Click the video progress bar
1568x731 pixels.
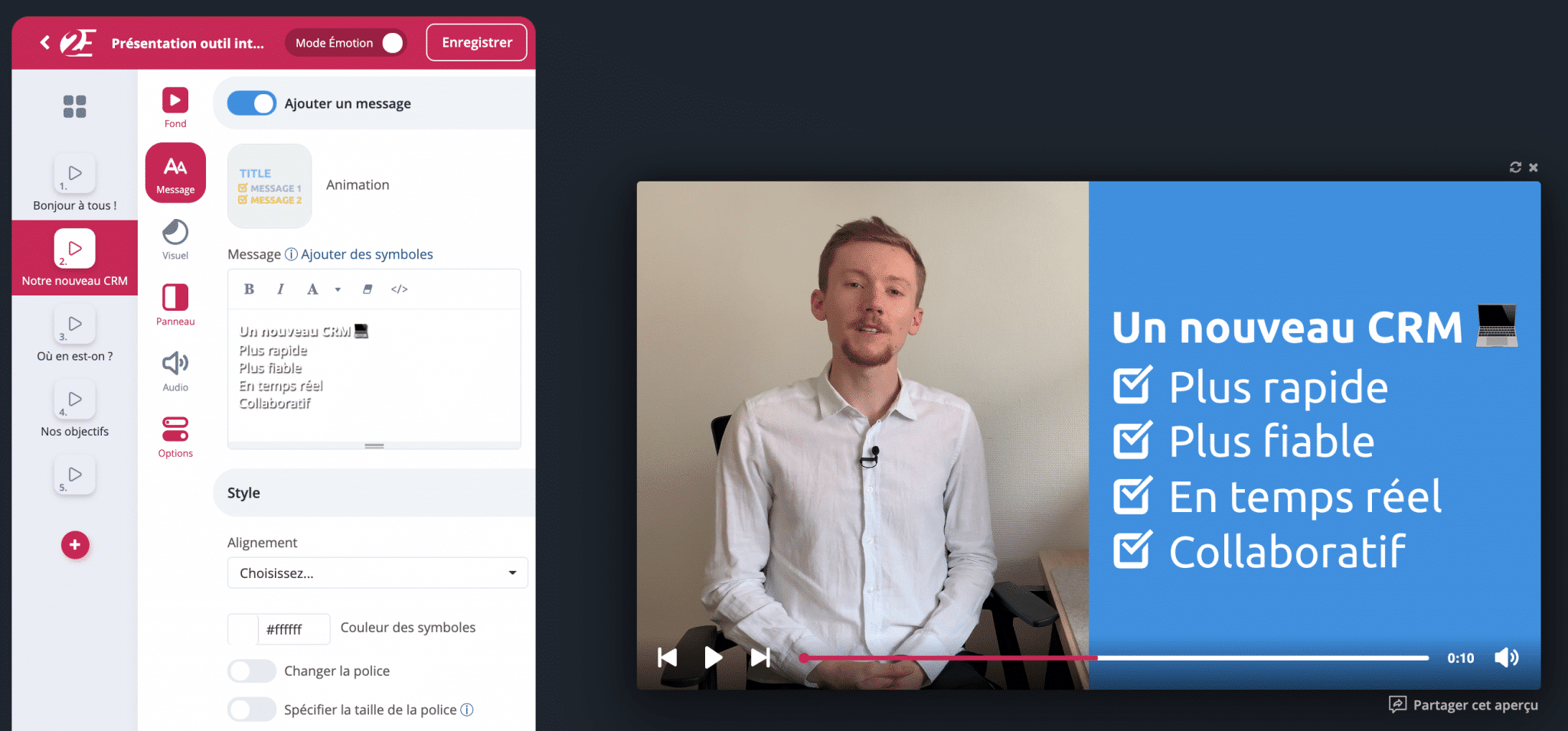pyautogui.click(x=1115, y=658)
